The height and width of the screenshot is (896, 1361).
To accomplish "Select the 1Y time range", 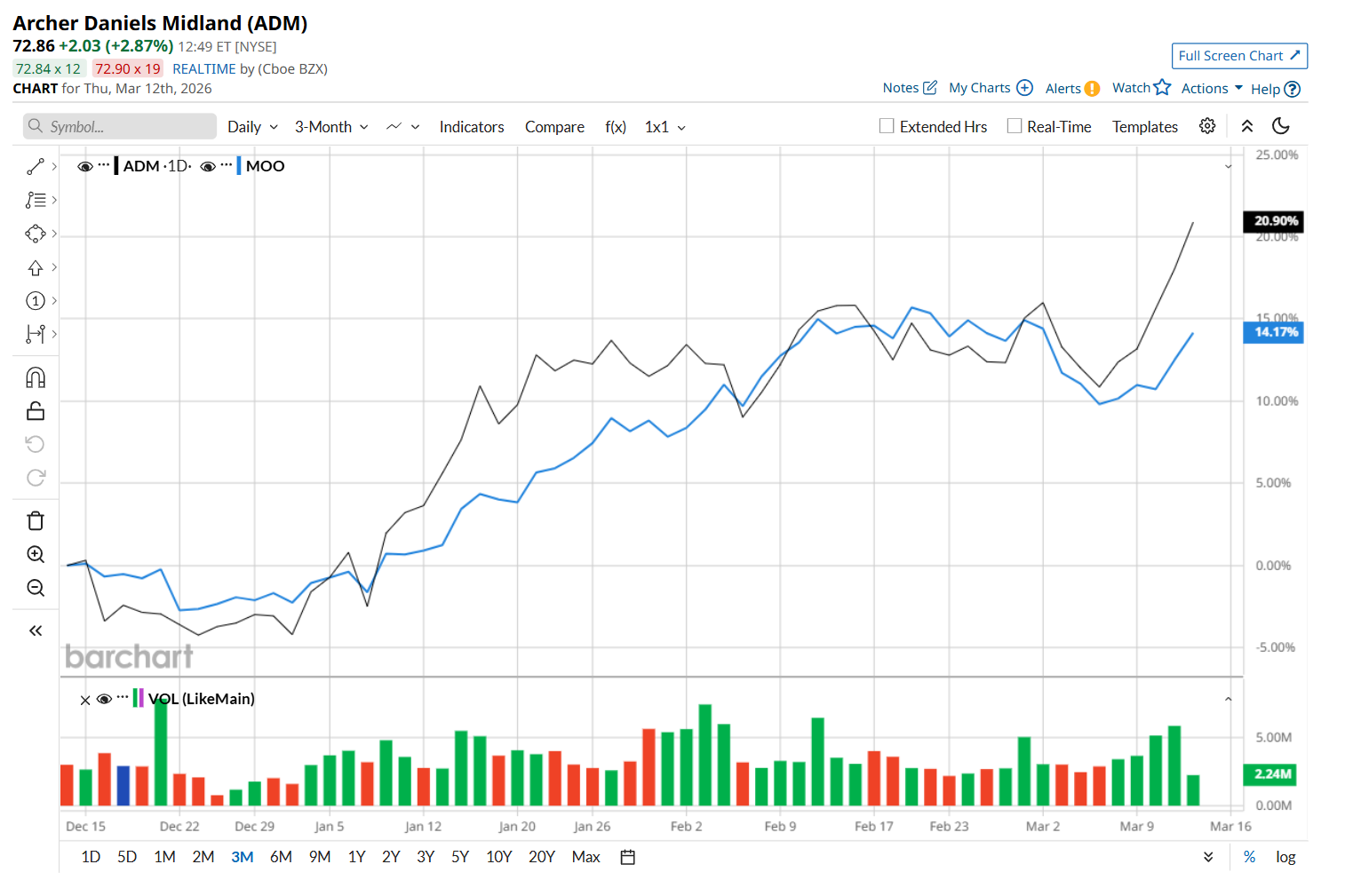I will 357,857.
